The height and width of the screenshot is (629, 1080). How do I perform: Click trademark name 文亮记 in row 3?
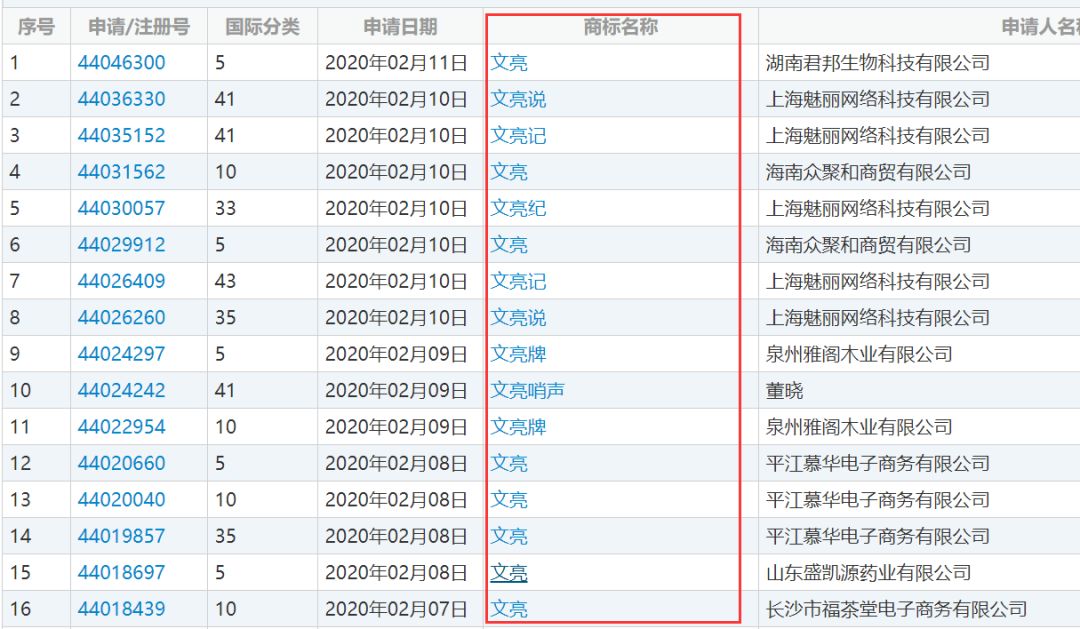(517, 135)
